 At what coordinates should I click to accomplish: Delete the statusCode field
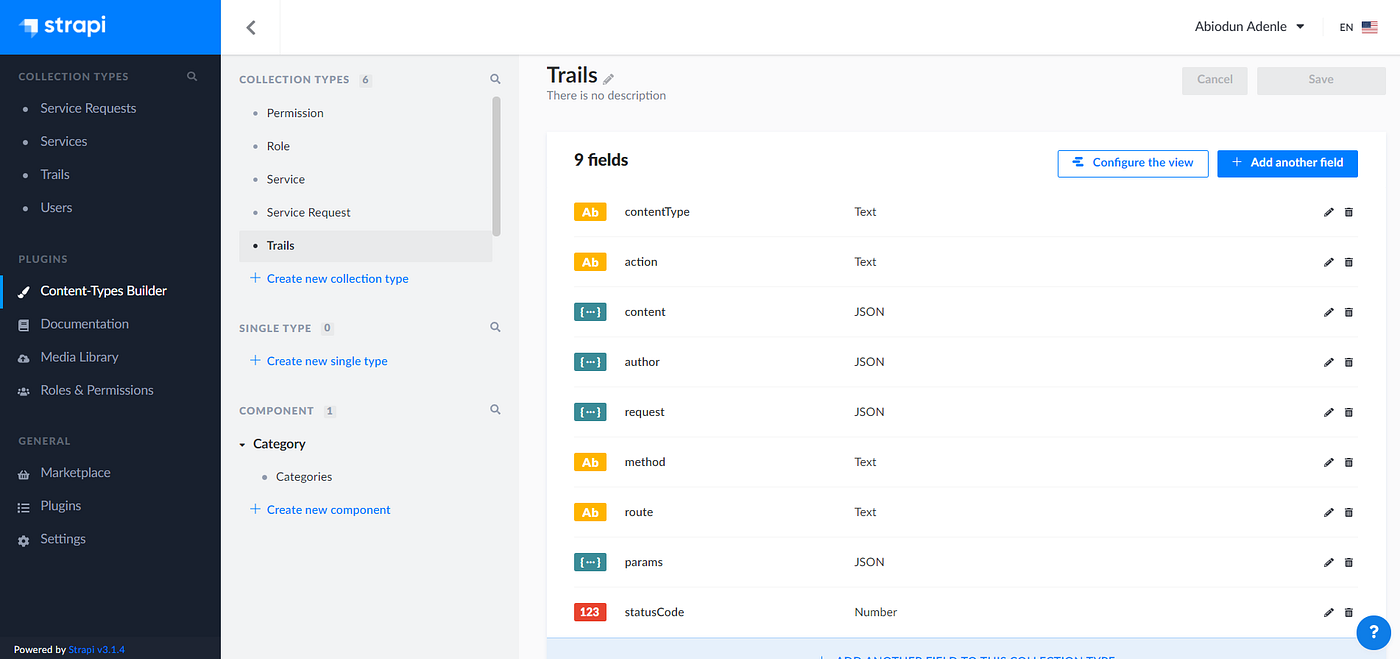pyautogui.click(x=1349, y=611)
